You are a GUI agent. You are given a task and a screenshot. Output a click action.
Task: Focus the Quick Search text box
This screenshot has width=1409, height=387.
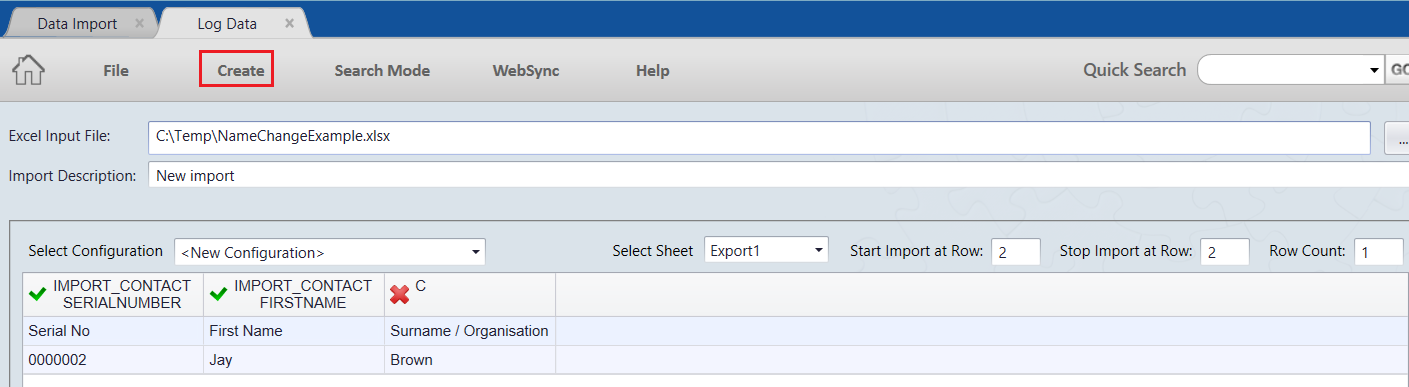pos(1282,70)
